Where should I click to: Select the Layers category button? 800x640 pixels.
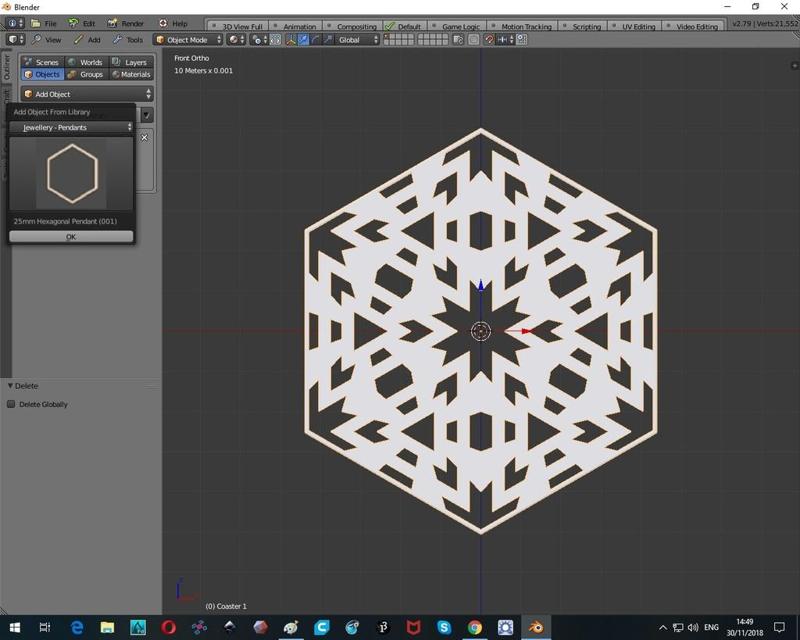[131, 62]
